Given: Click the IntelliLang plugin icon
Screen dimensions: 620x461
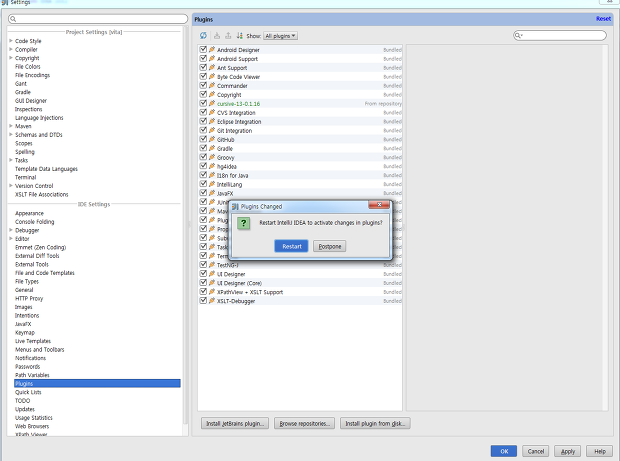Looking at the screenshot, I should coord(212,184).
